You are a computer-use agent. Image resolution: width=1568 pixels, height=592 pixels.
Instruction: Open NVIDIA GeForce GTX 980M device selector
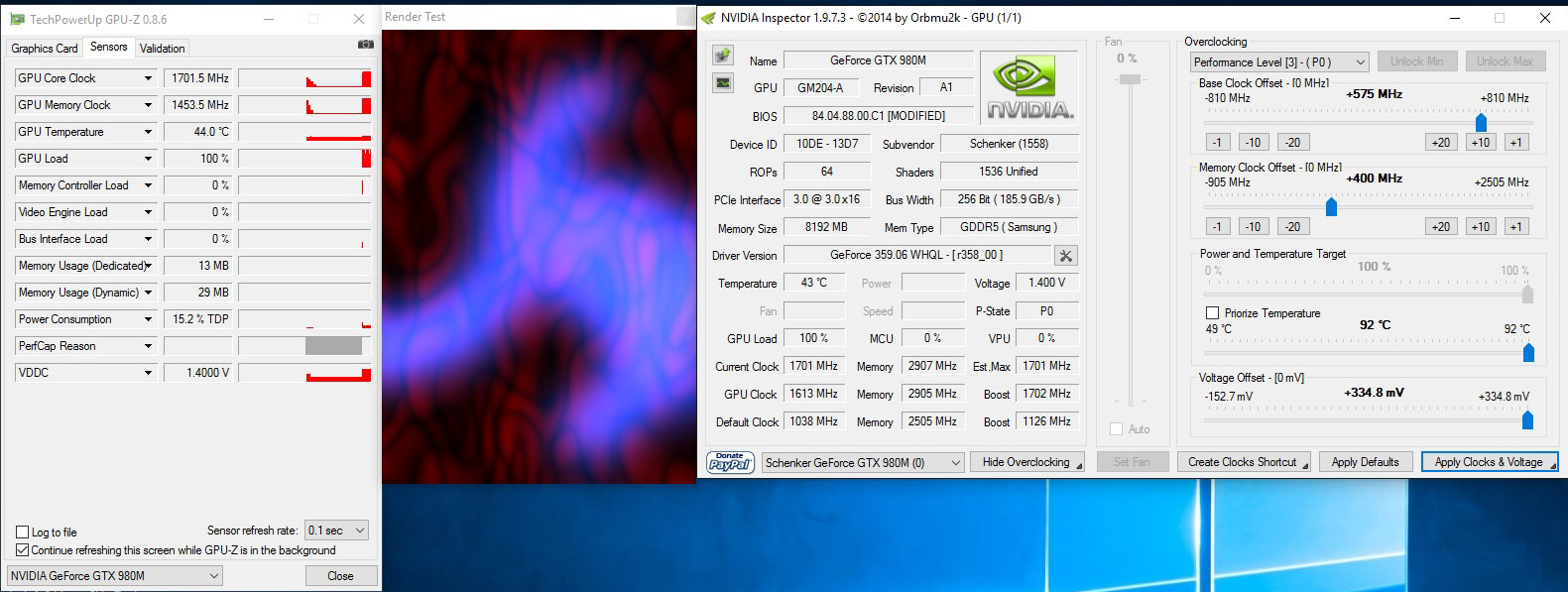coord(115,575)
